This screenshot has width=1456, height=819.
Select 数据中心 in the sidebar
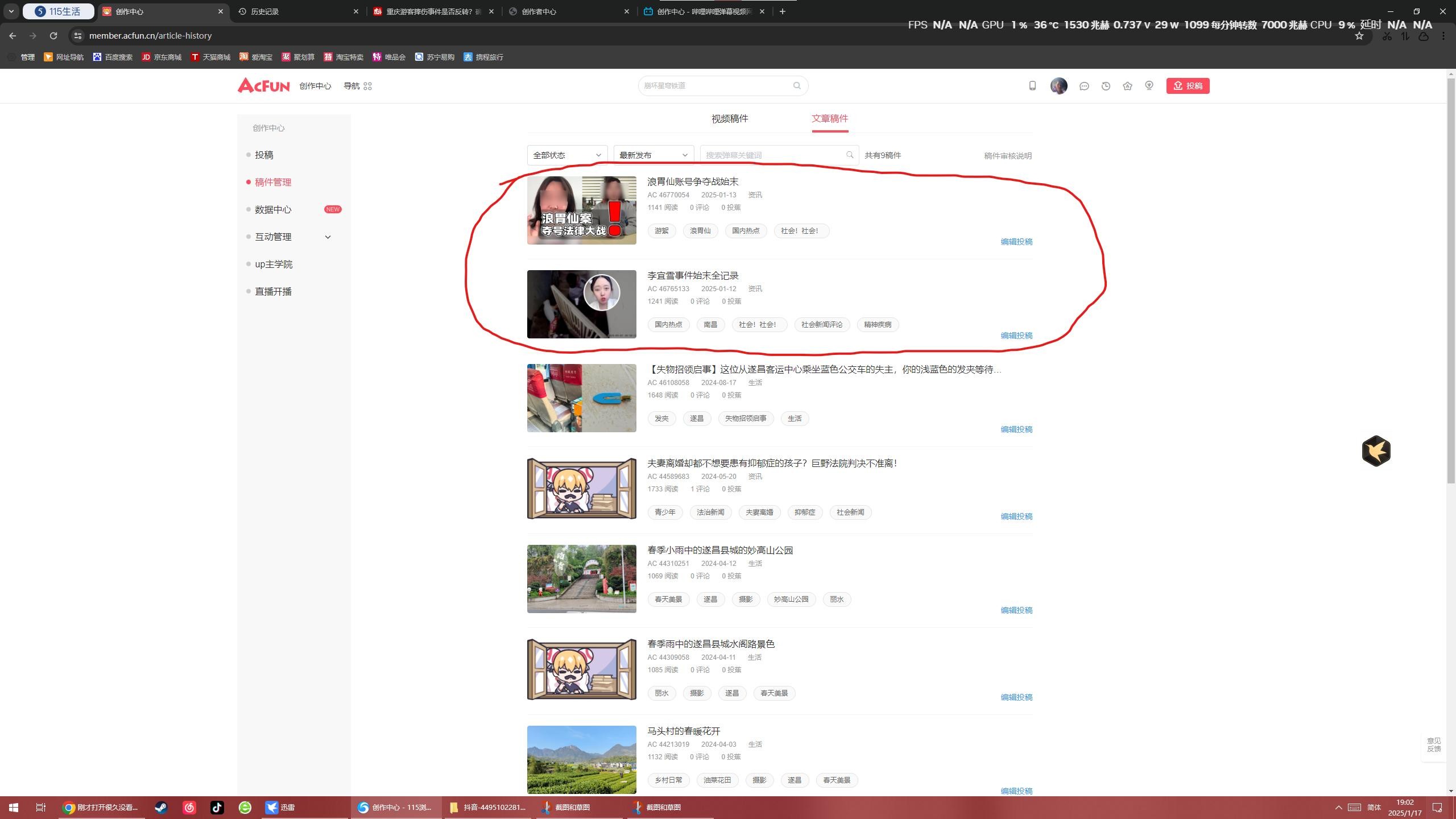click(273, 209)
